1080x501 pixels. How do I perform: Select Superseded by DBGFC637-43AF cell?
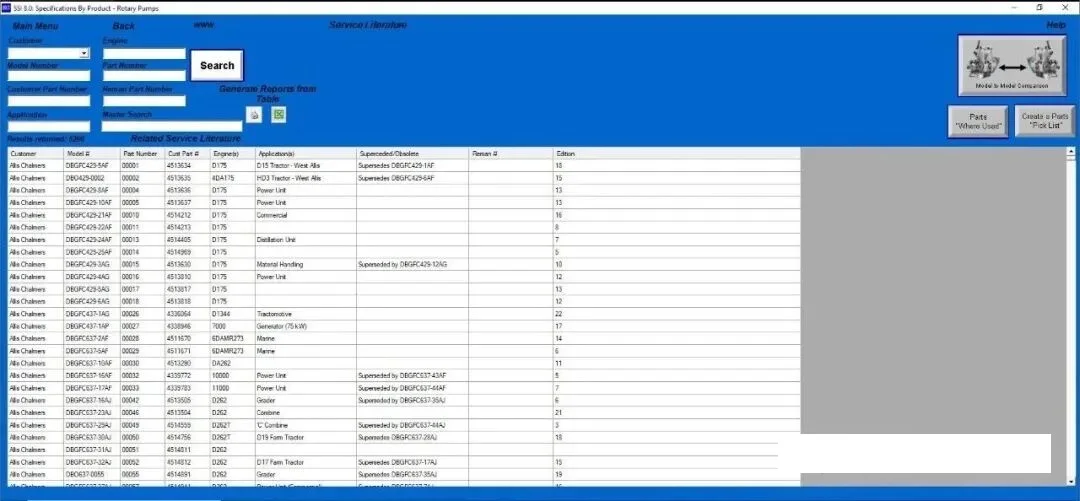pyautogui.click(x=412, y=376)
